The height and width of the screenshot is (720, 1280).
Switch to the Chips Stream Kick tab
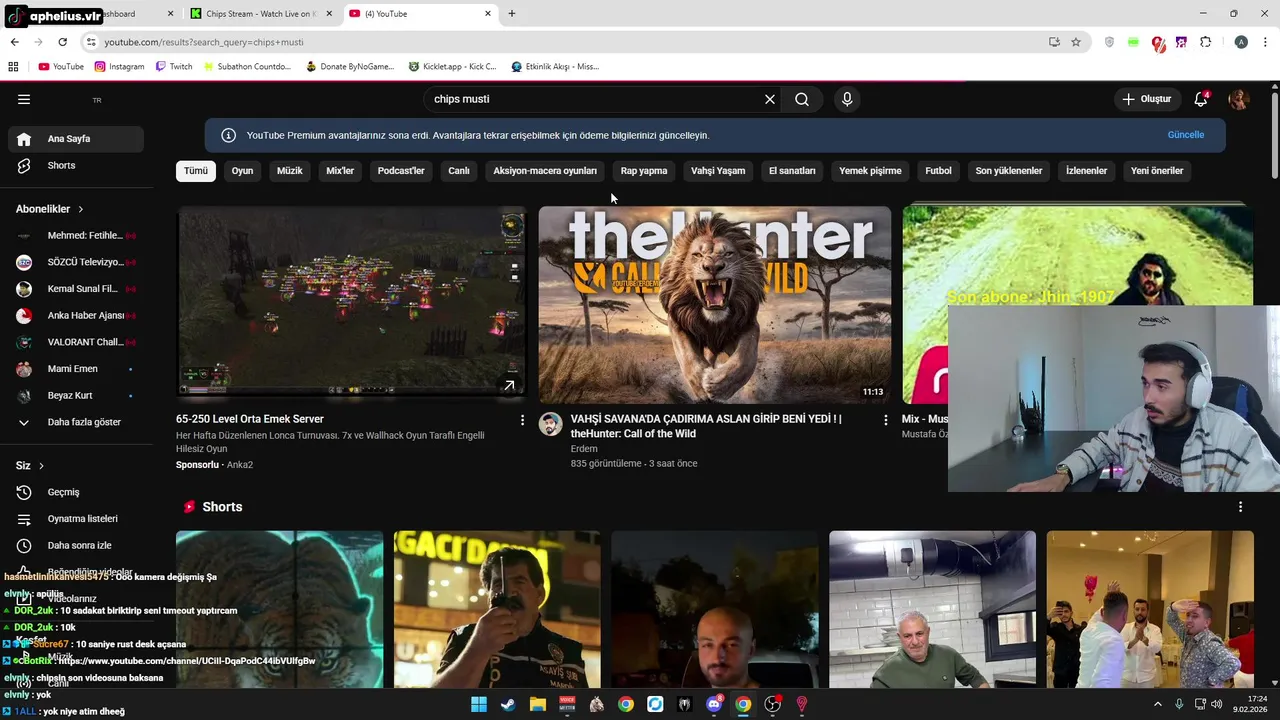[262, 14]
